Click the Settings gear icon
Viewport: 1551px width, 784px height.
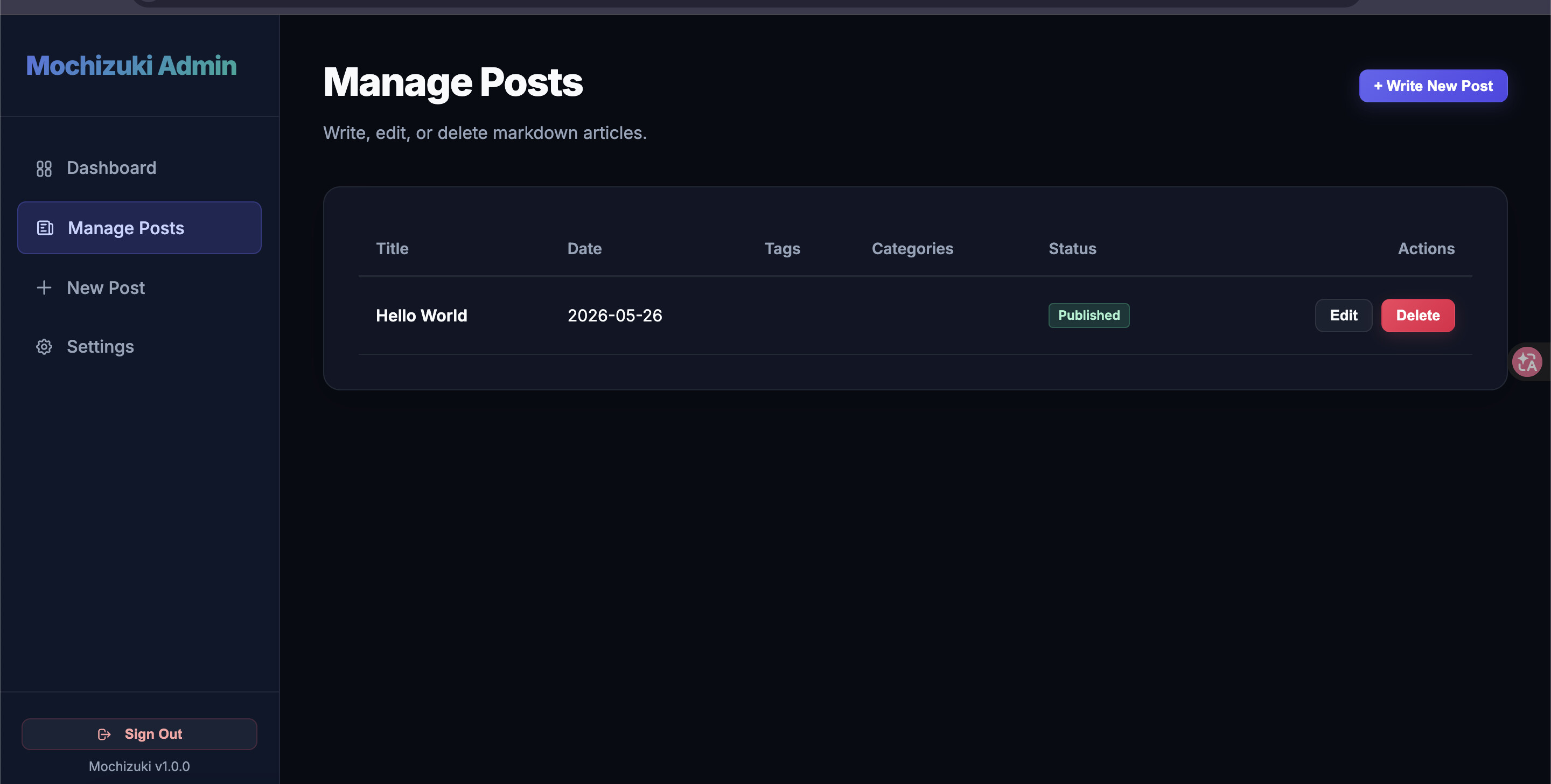tap(44, 347)
